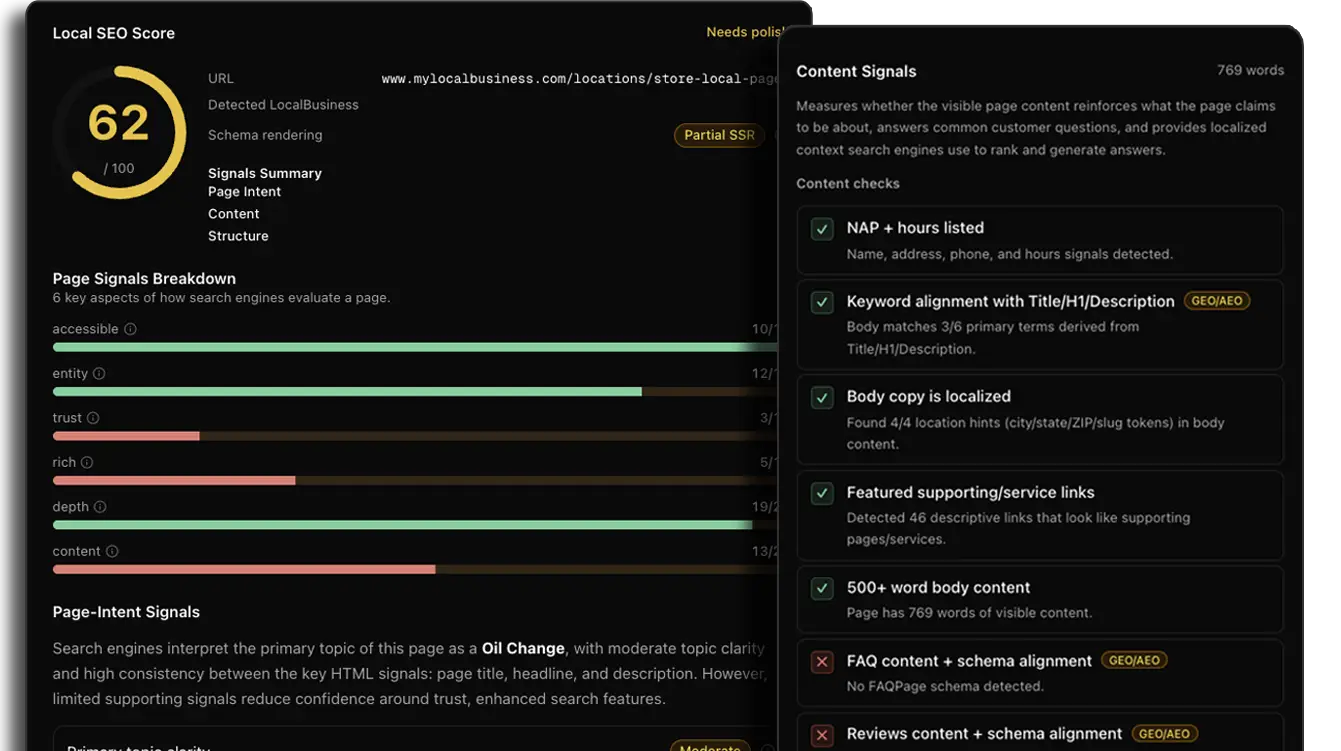Click the entity score progress bar
Viewport: 1341px width, 751px height.
click(415, 392)
